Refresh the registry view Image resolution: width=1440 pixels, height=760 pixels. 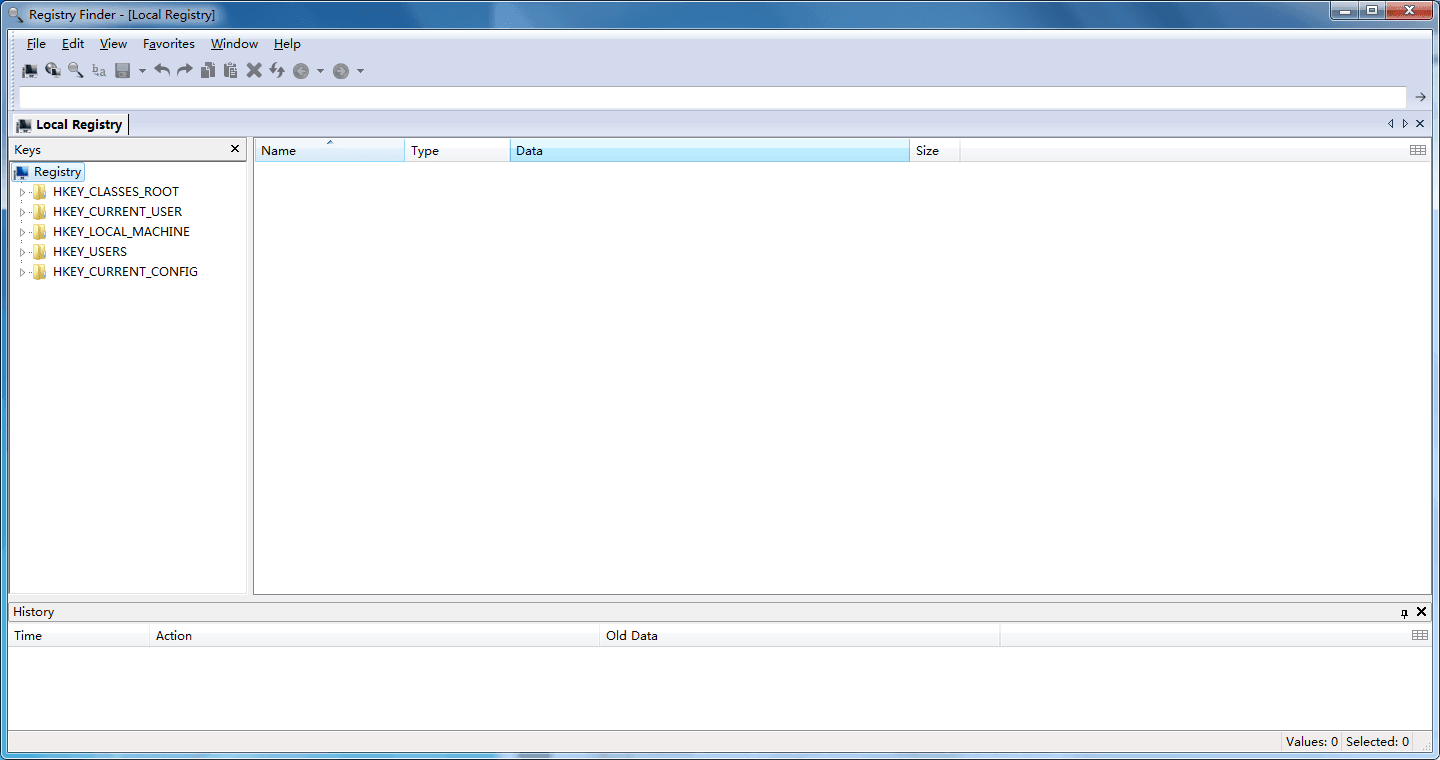pos(277,70)
